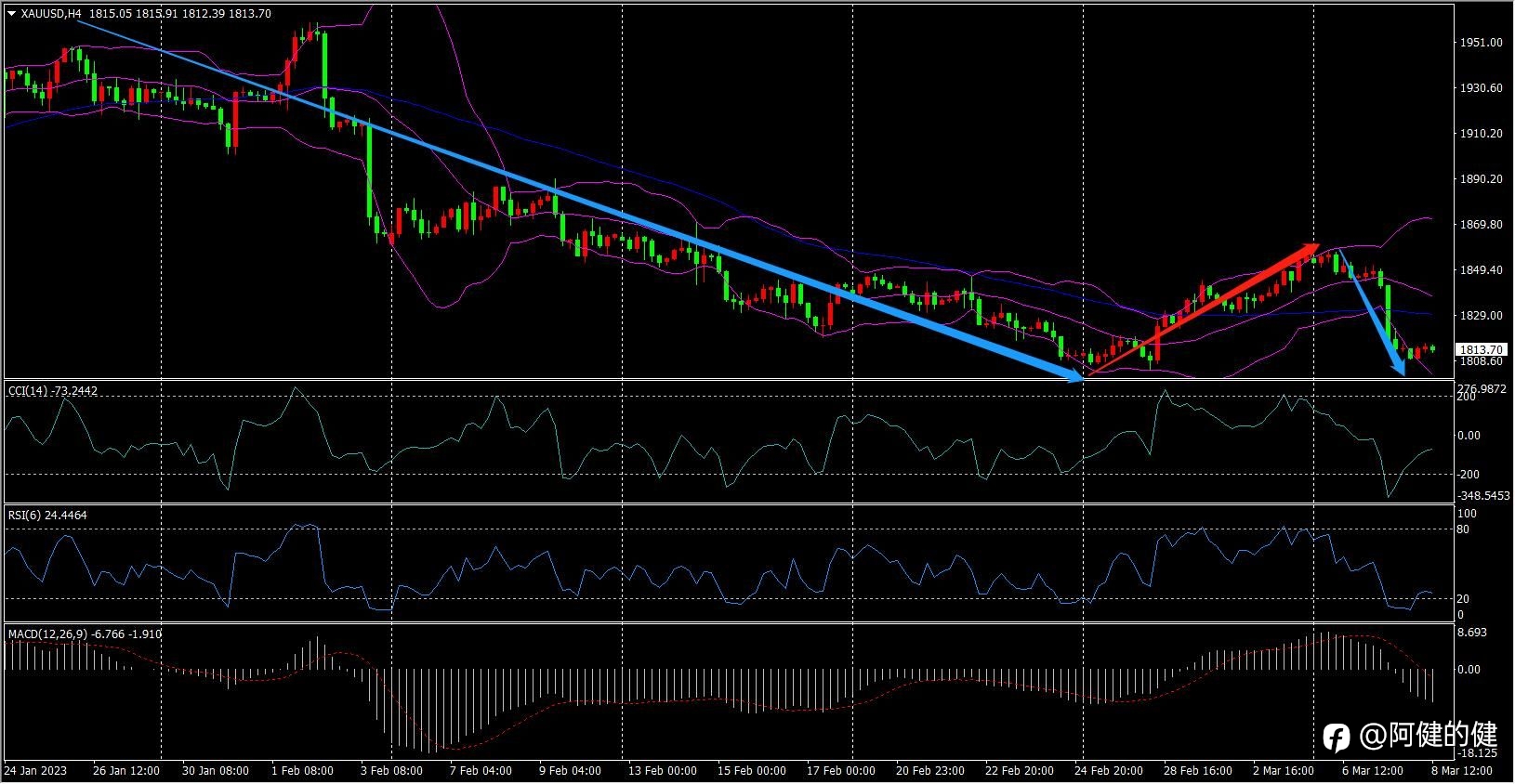The width and height of the screenshot is (1515, 784).
Task: Click the 1829.00 price axis label
Action: pos(1482,316)
